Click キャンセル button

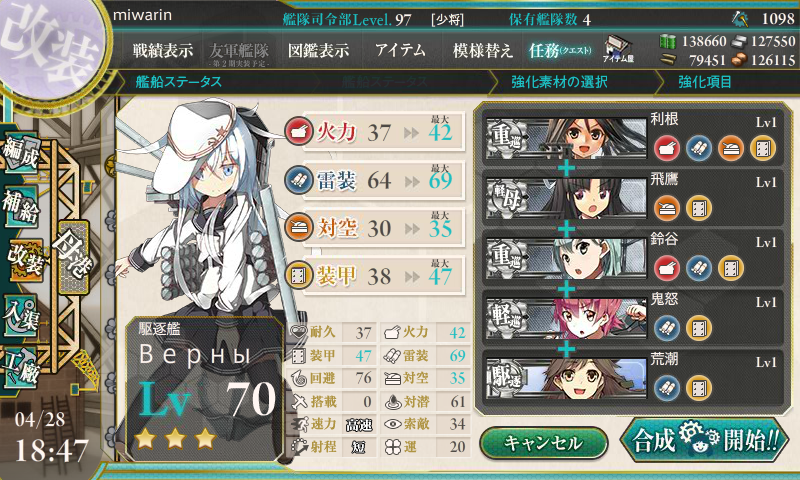coord(544,442)
